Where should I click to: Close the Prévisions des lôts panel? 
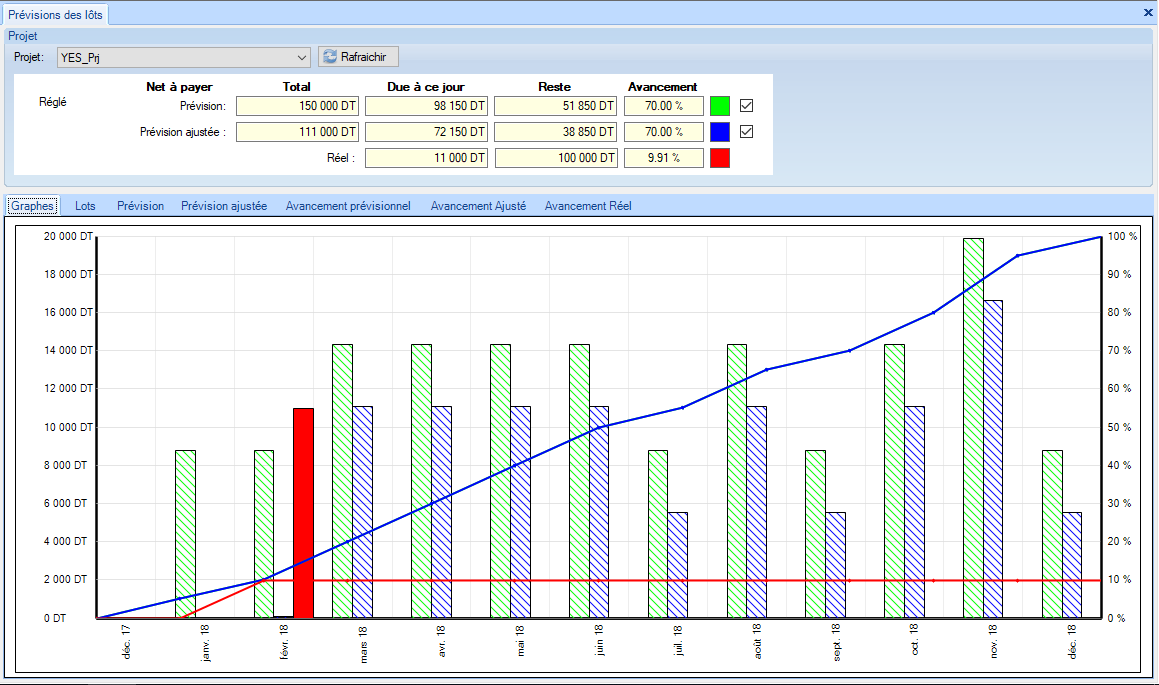[x=1147, y=13]
